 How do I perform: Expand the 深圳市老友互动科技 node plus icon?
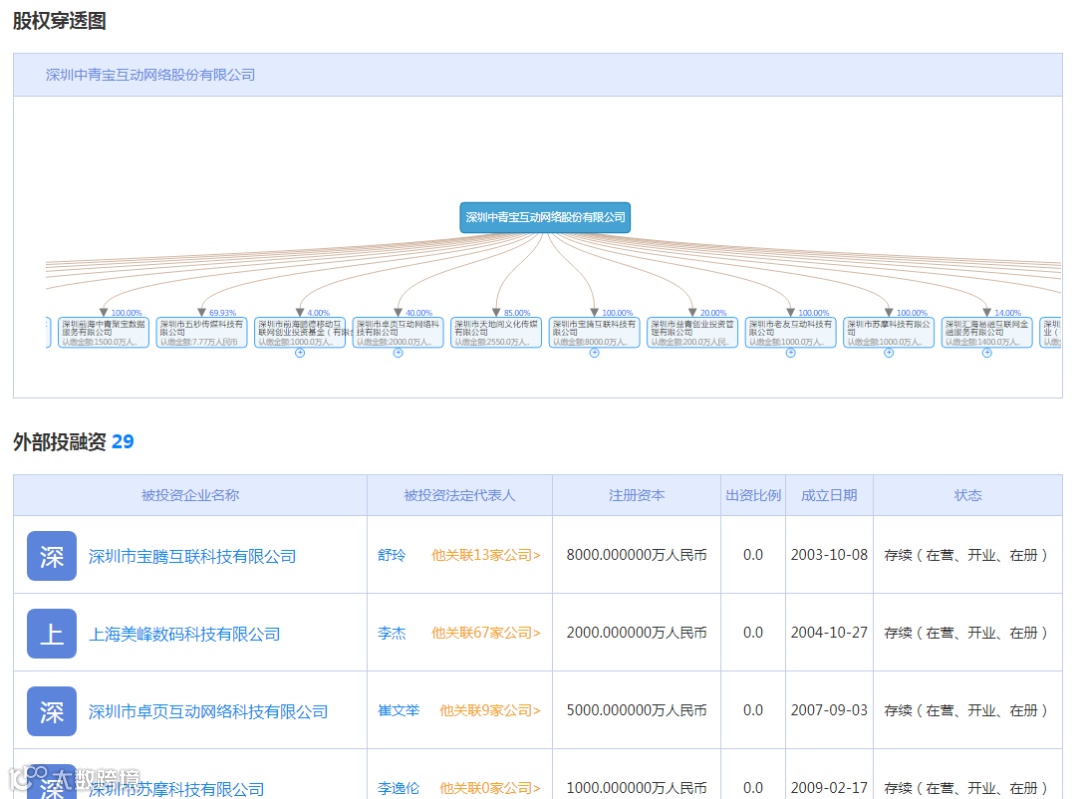coord(791,353)
